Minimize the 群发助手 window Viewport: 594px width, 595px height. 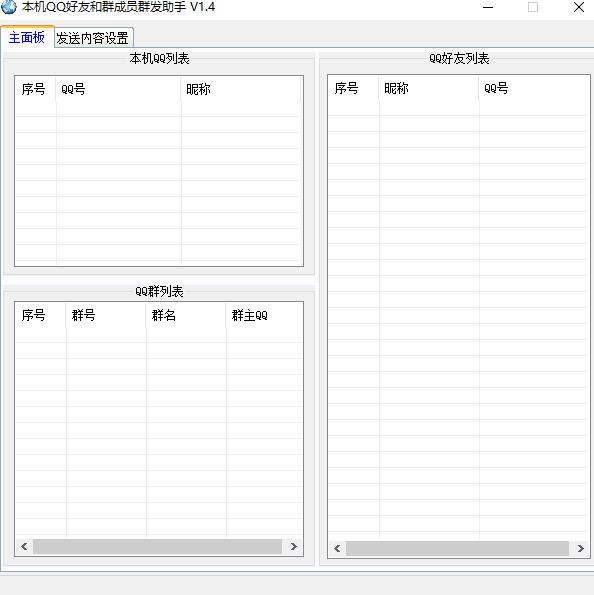click(488, 7)
